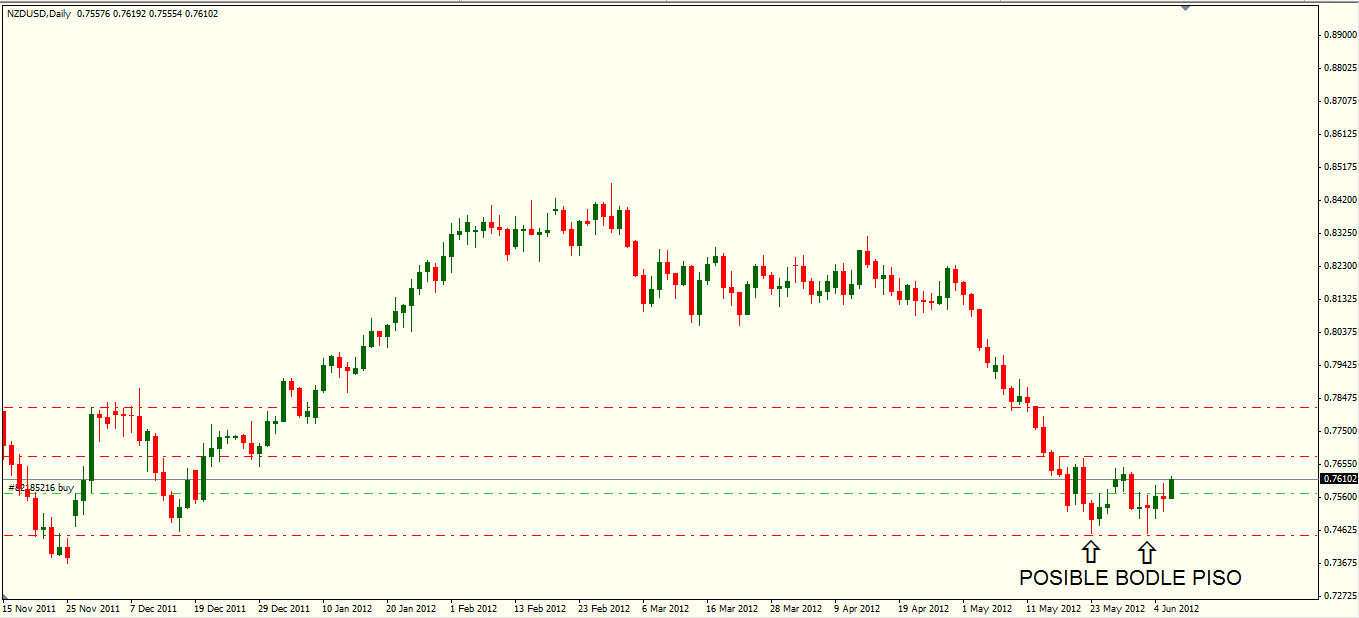Select the #82185216 buy order label

41,488
